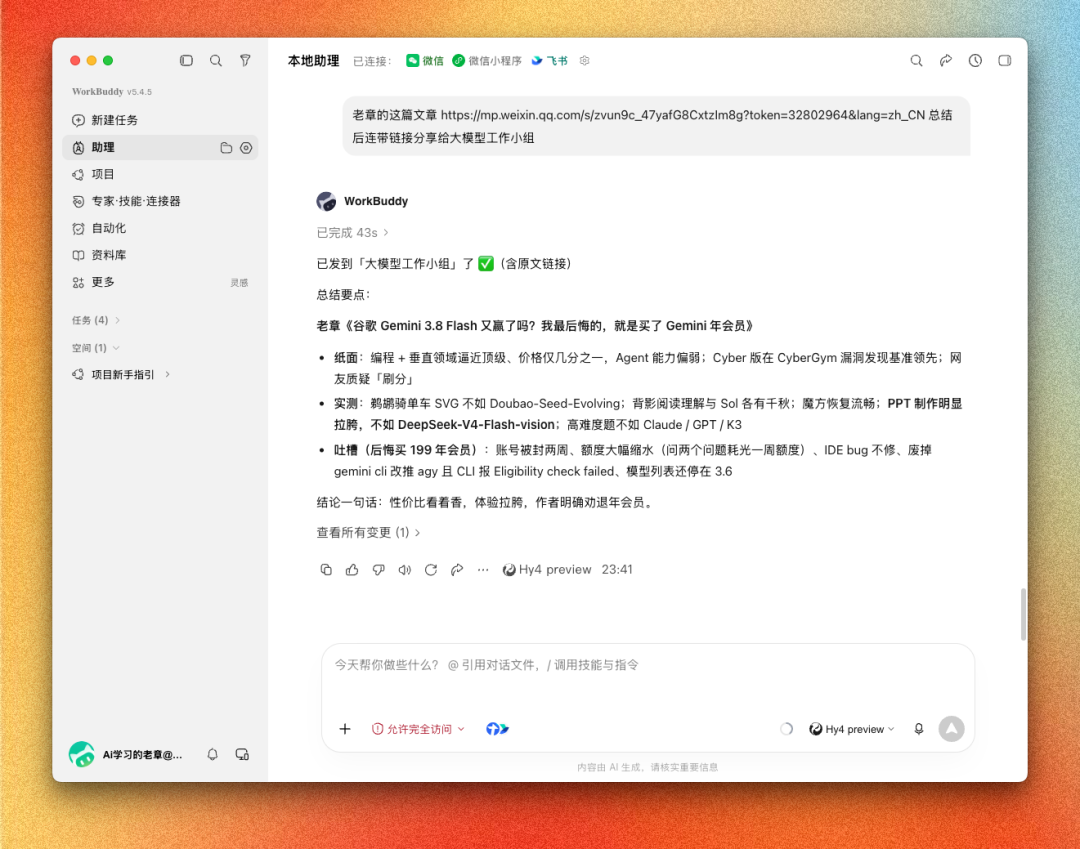Start a new task via 新建任务
This screenshot has height=849, width=1080.
tap(160, 120)
